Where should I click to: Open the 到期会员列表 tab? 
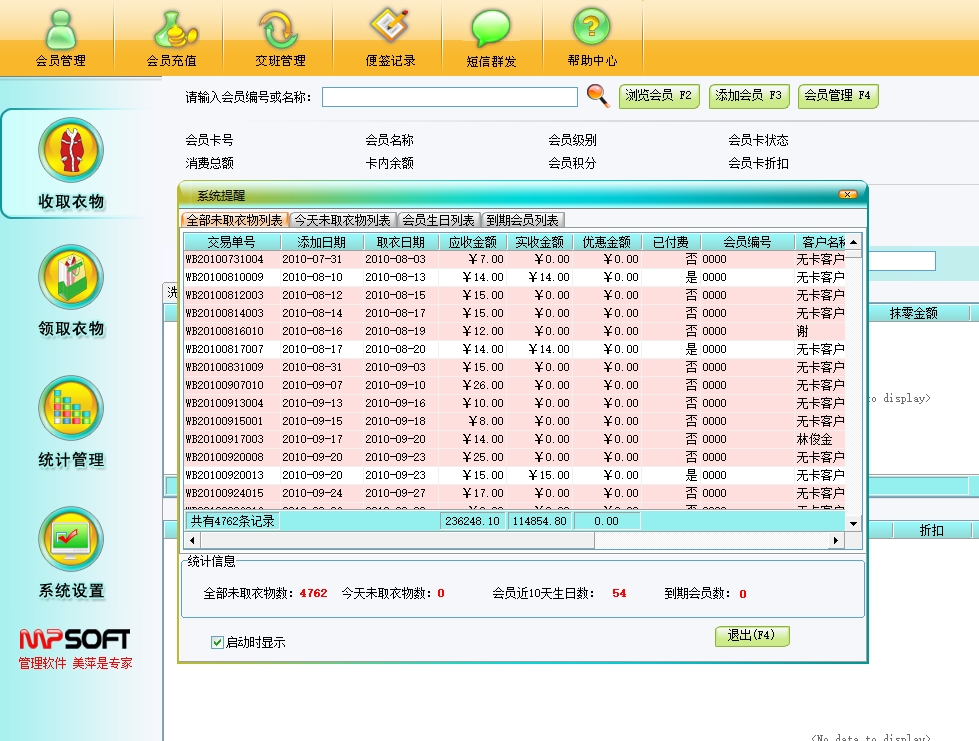pos(523,220)
